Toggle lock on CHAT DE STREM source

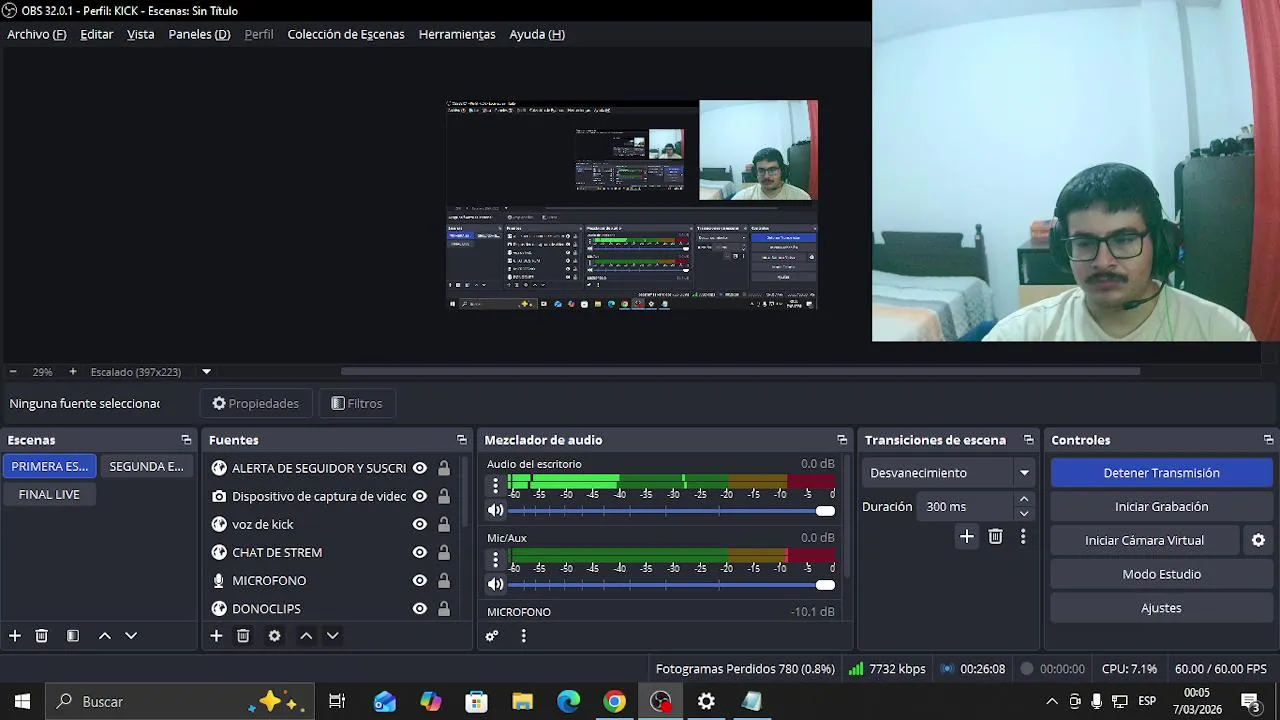(x=444, y=552)
